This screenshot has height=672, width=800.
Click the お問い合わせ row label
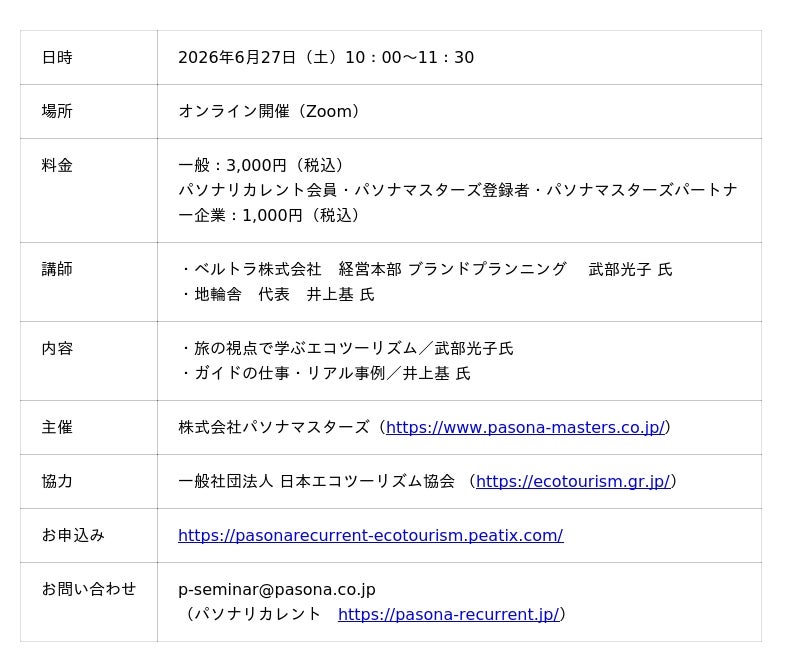tap(89, 590)
